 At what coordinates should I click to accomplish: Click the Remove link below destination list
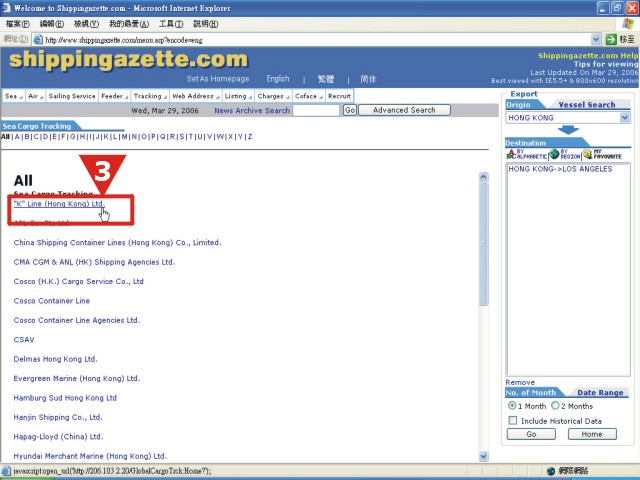pos(520,382)
